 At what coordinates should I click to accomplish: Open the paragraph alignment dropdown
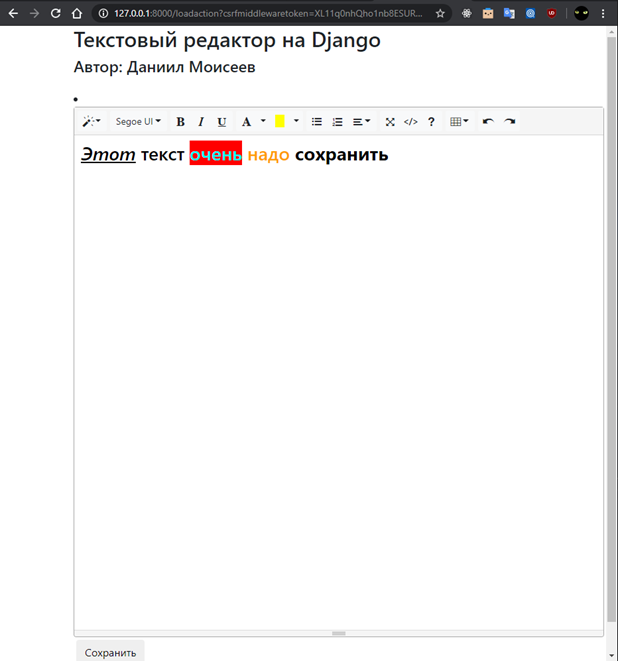tap(361, 122)
